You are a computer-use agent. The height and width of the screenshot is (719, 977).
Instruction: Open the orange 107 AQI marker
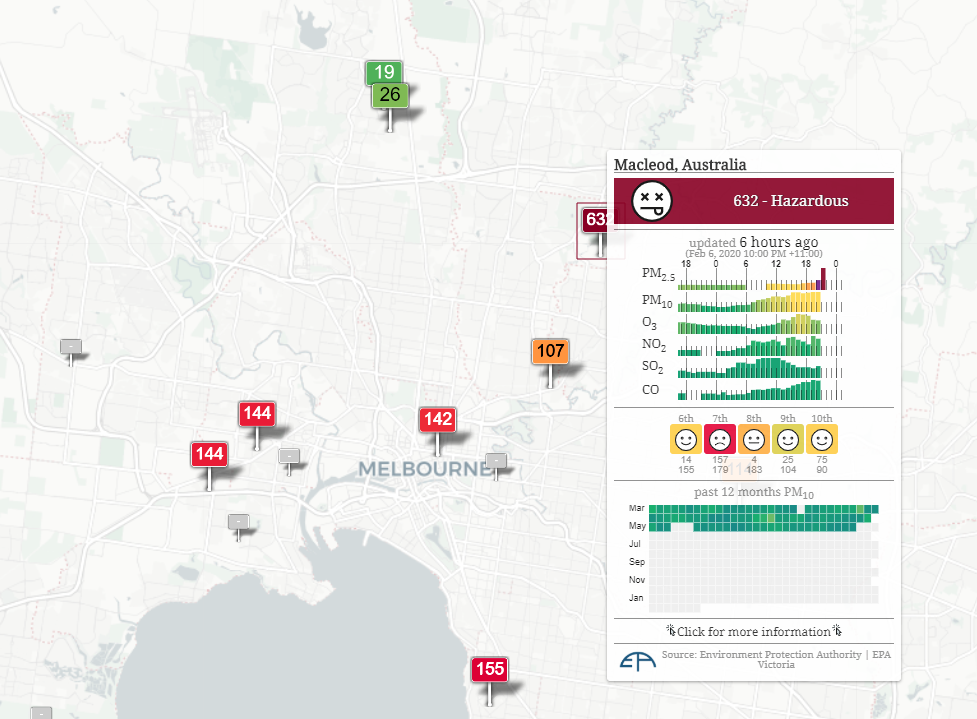pos(550,351)
